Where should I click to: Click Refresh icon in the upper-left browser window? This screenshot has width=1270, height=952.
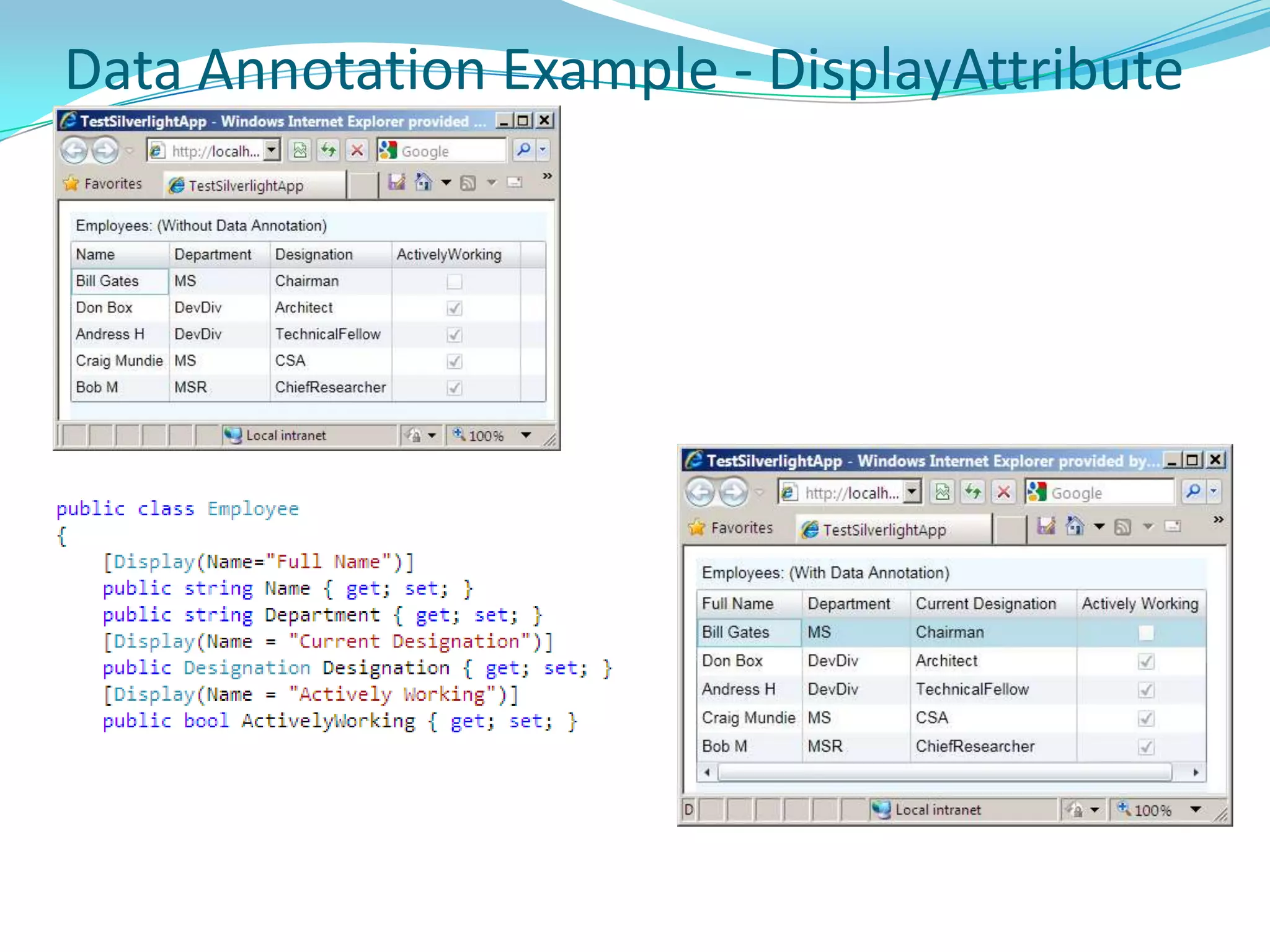[329, 150]
